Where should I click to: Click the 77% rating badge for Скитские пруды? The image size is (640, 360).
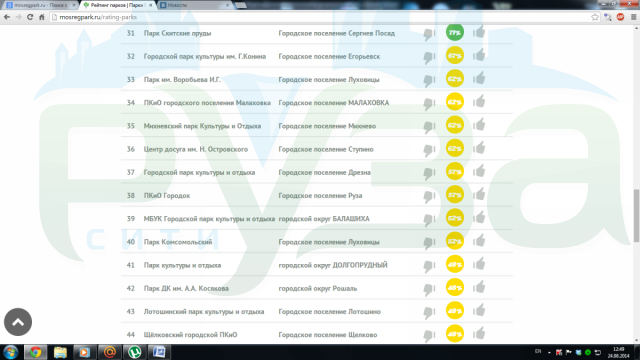[x=455, y=33]
